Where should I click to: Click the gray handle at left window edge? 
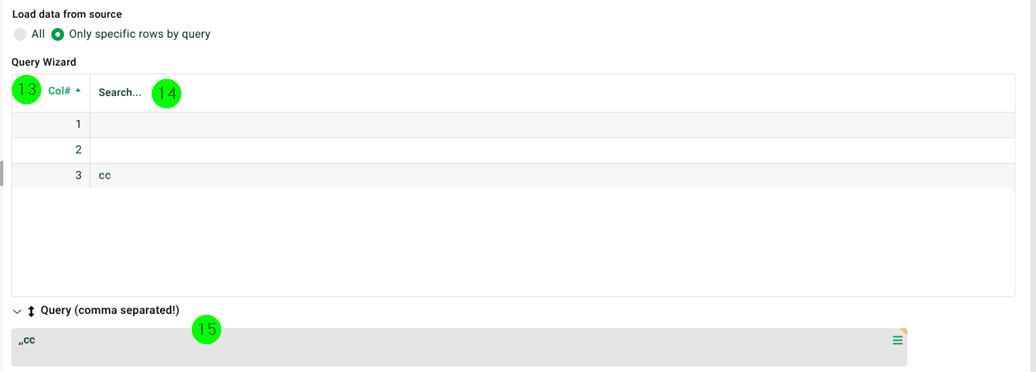[x=2, y=173]
